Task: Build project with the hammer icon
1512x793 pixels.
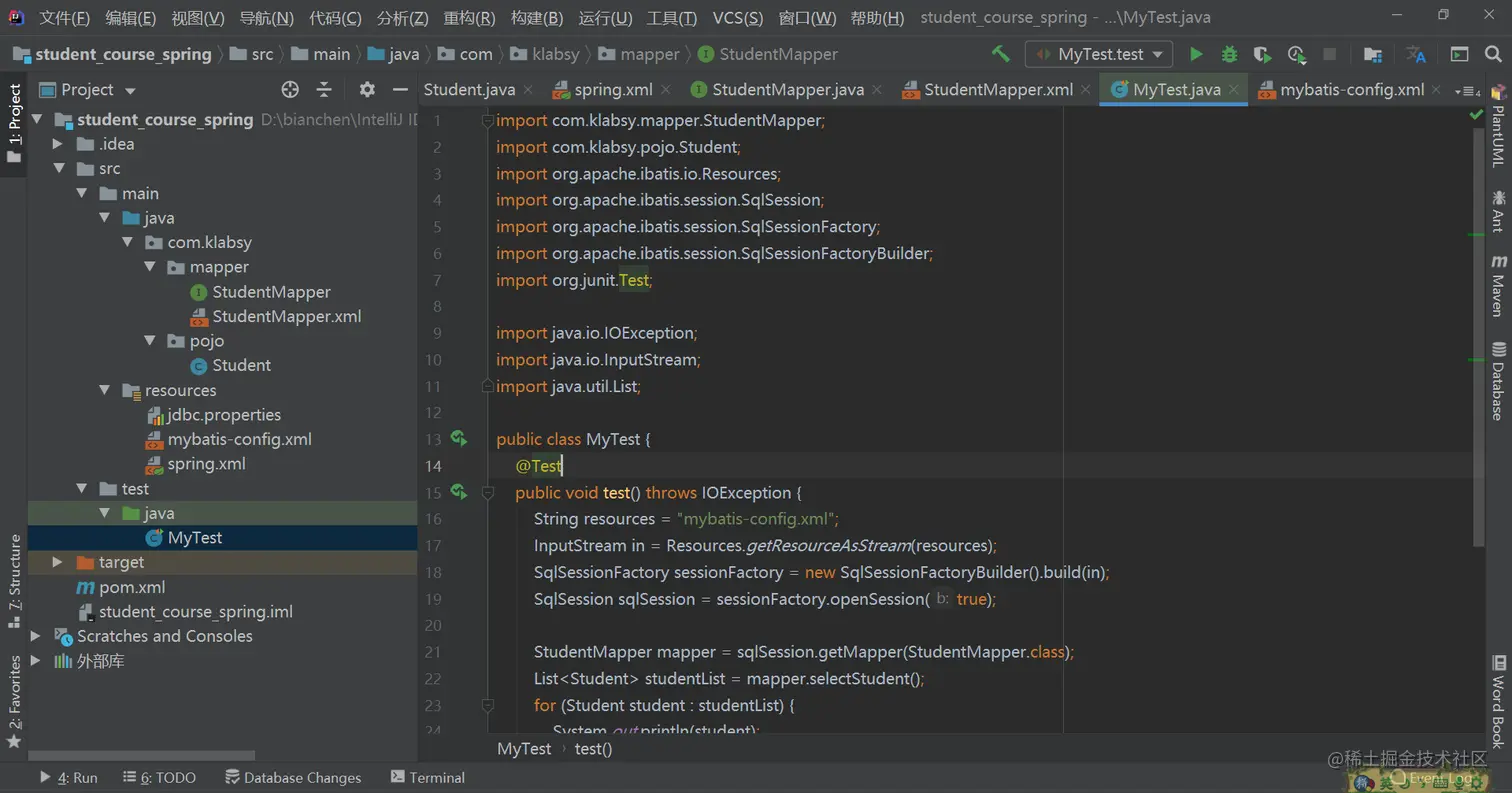Action: point(1000,54)
